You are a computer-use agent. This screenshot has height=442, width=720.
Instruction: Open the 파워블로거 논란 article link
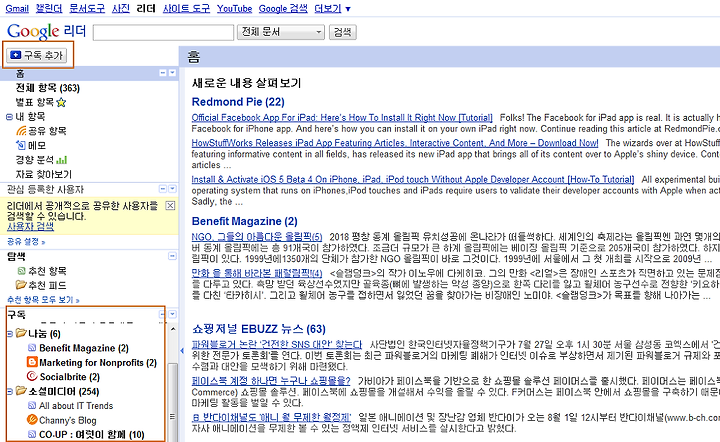click(276, 344)
